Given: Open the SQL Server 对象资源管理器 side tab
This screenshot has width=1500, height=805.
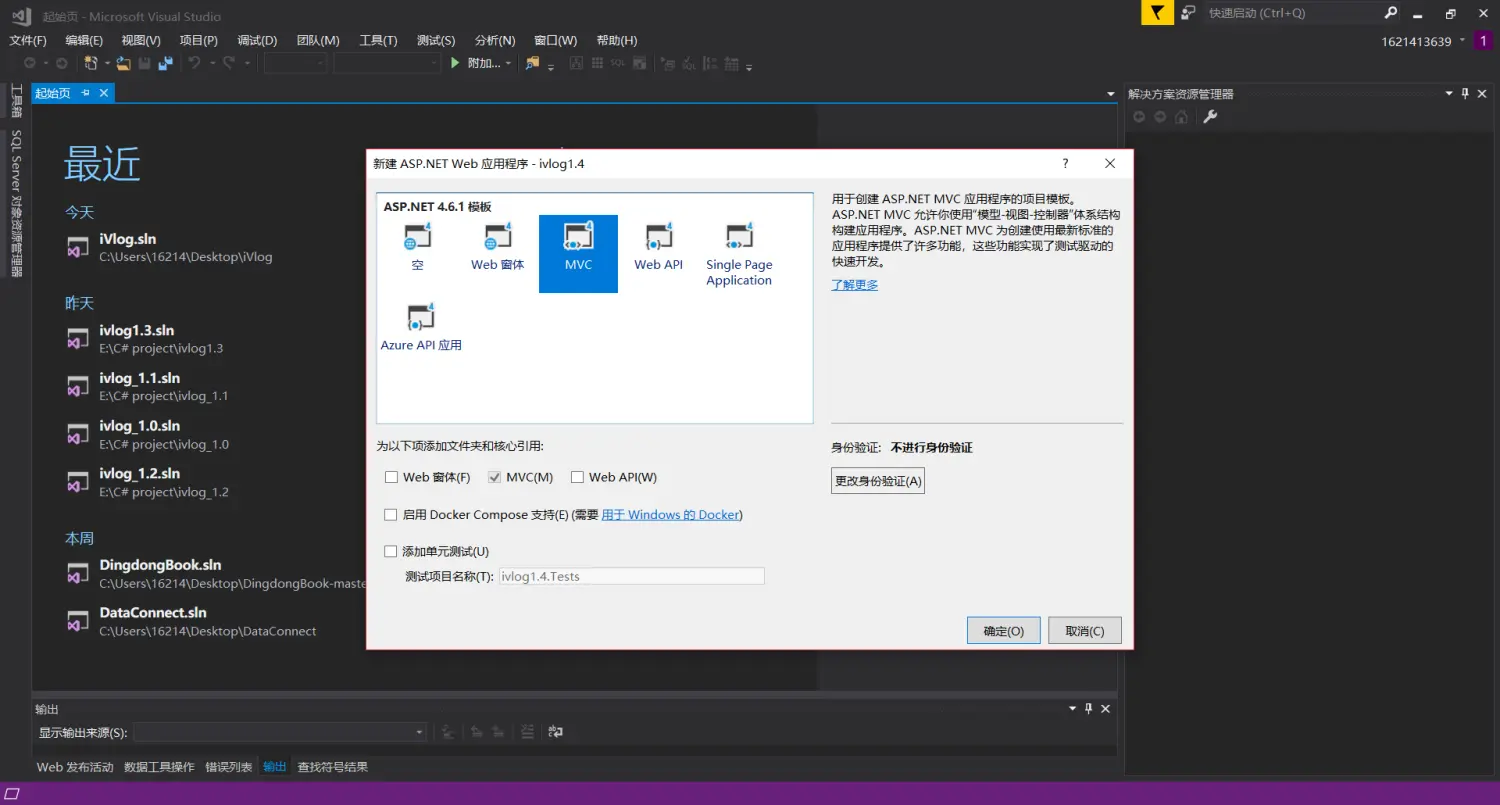Looking at the screenshot, I should pyautogui.click(x=16, y=203).
